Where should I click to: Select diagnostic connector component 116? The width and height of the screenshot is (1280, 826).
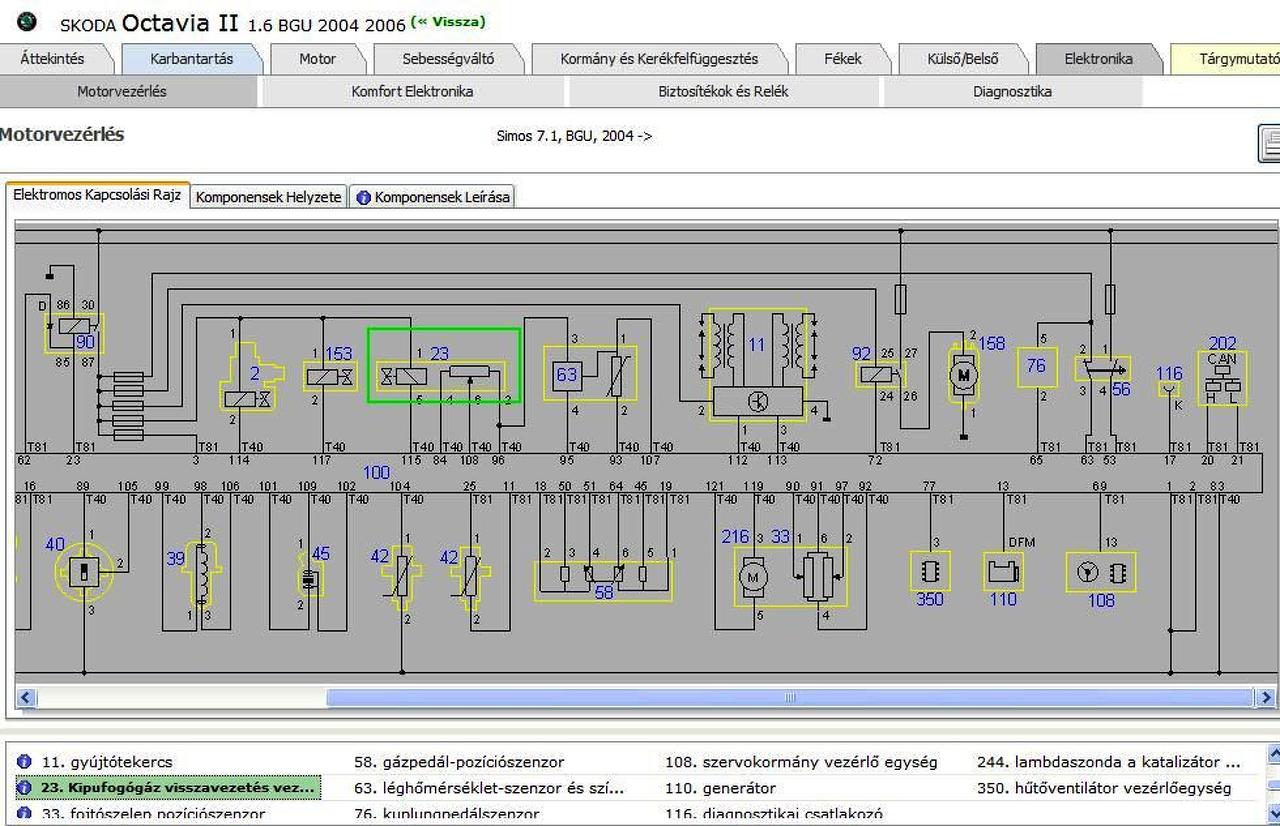tap(1169, 388)
